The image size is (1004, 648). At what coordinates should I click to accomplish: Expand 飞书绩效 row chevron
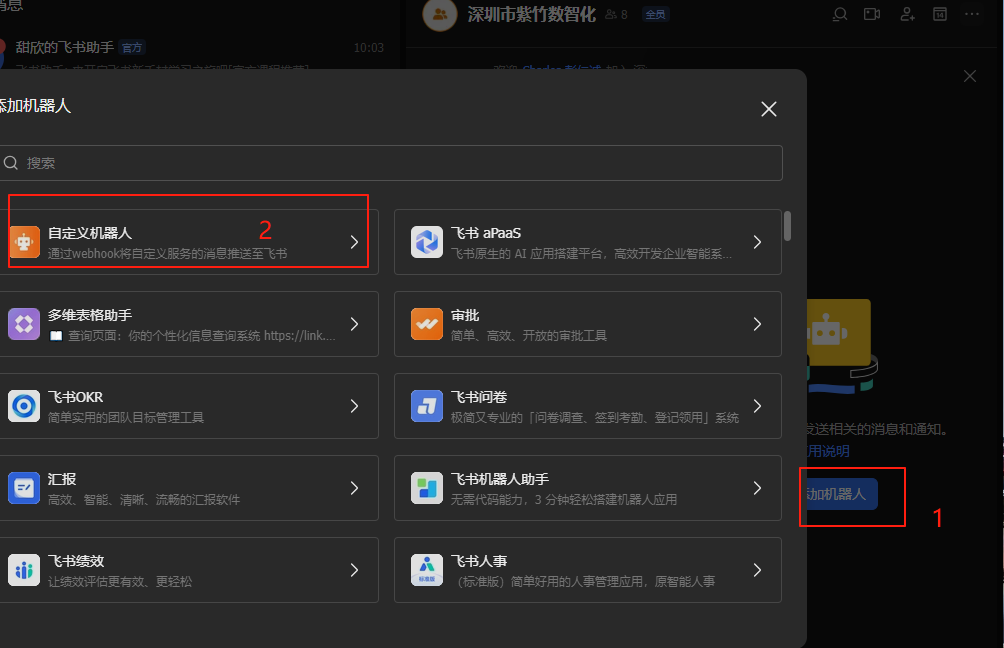pyautogui.click(x=354, y=570)
